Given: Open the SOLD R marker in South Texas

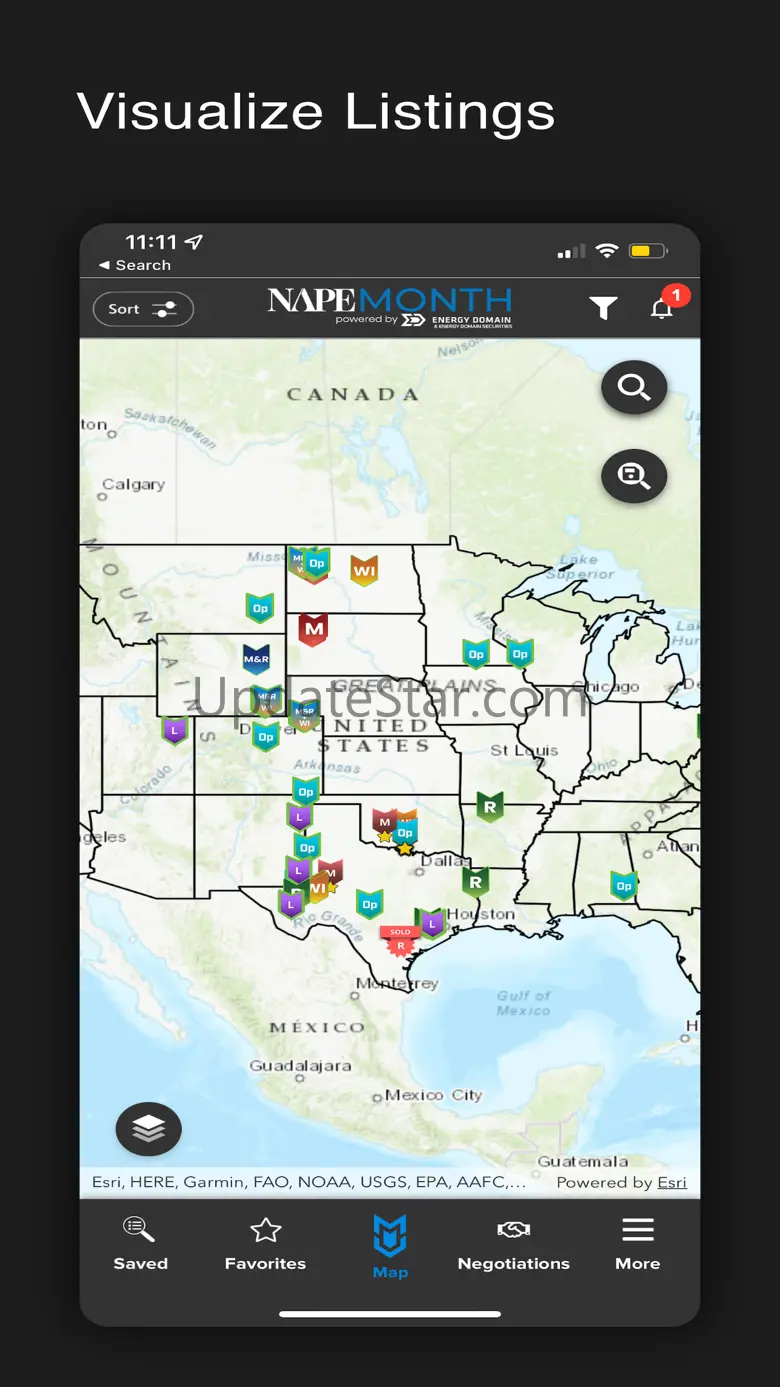Looking at the screenshot, I should (x=400, y=942).
